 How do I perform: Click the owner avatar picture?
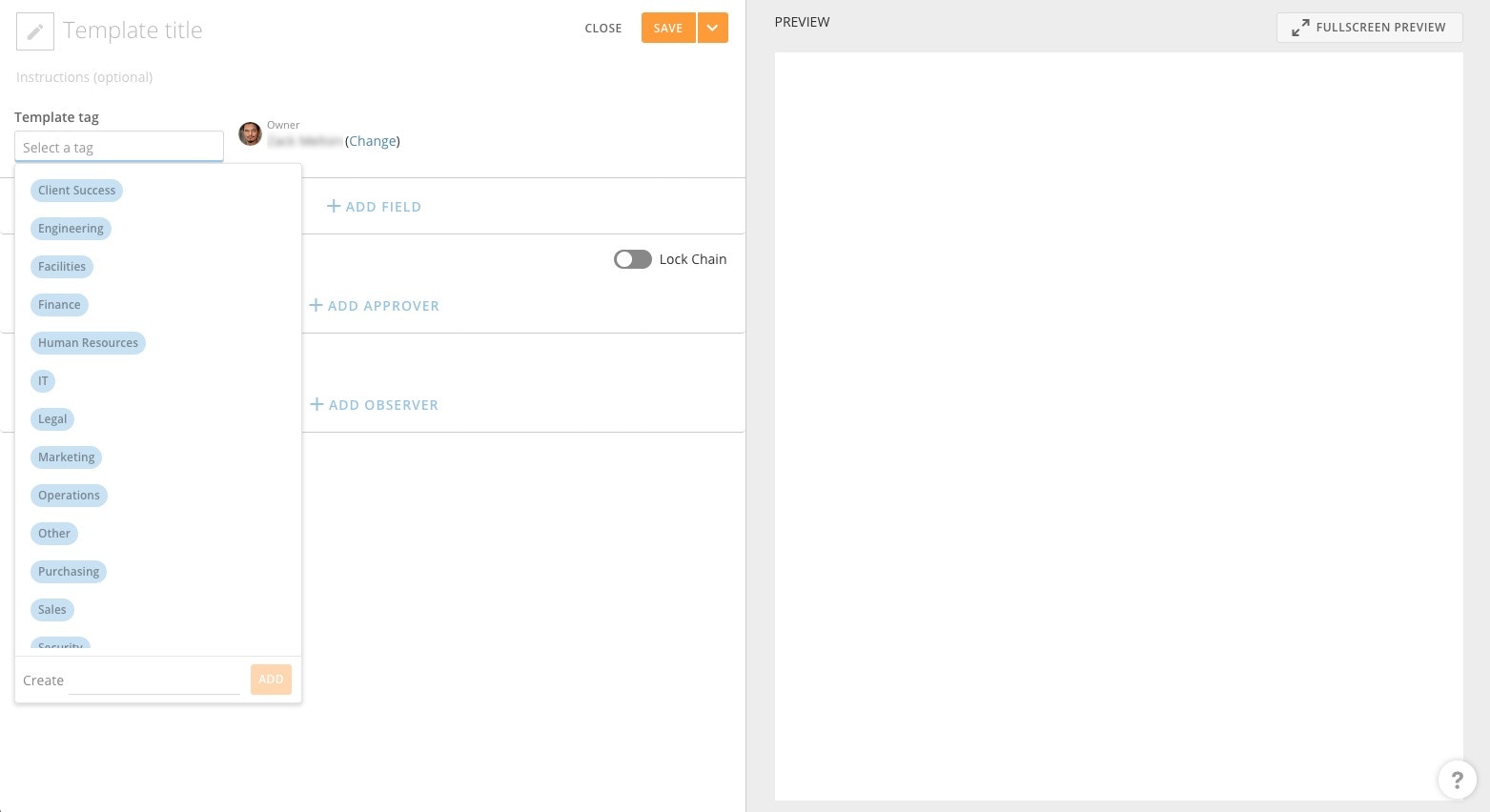pyautogui.click(x=250, y=134)
